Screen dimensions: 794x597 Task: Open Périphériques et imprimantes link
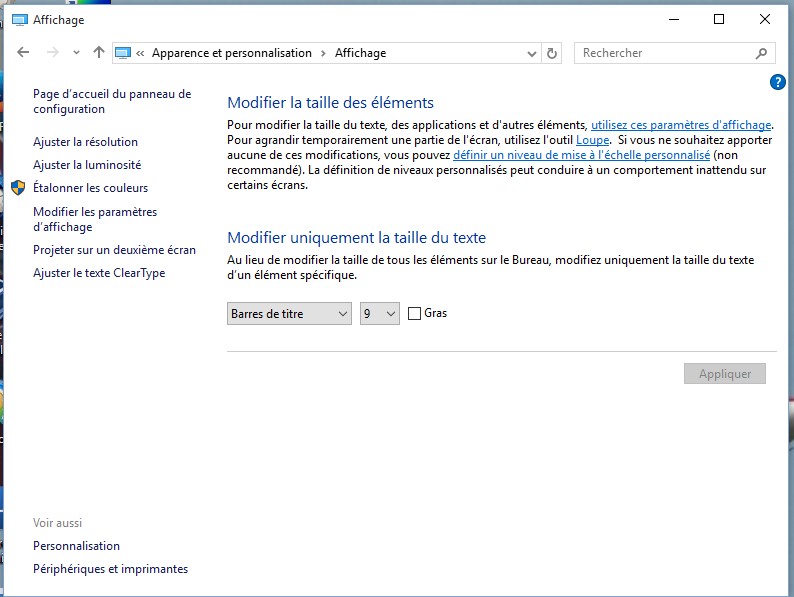110,569
